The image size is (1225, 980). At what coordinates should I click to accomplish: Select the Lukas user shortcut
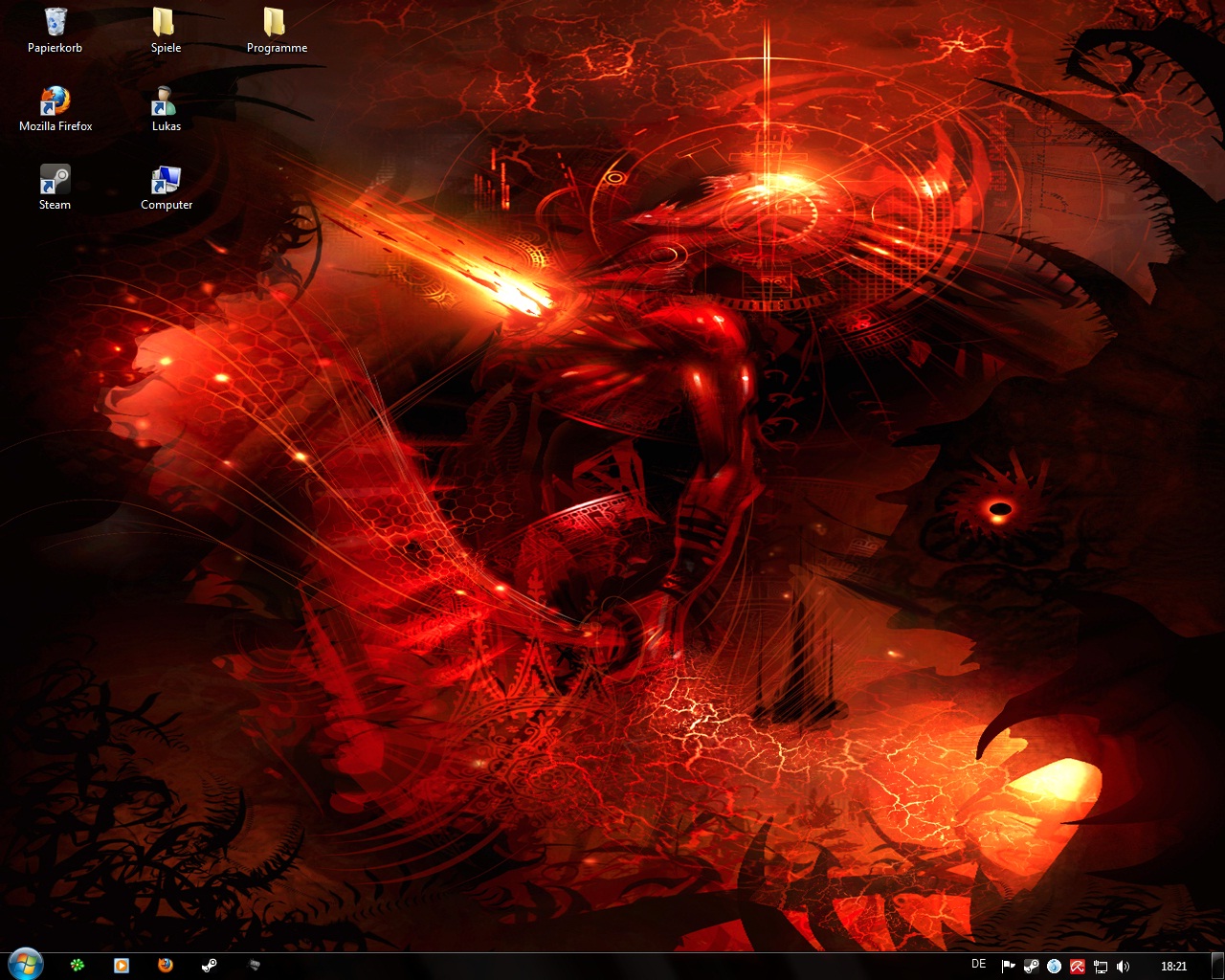pyautogui.click(x=166, y=108)
